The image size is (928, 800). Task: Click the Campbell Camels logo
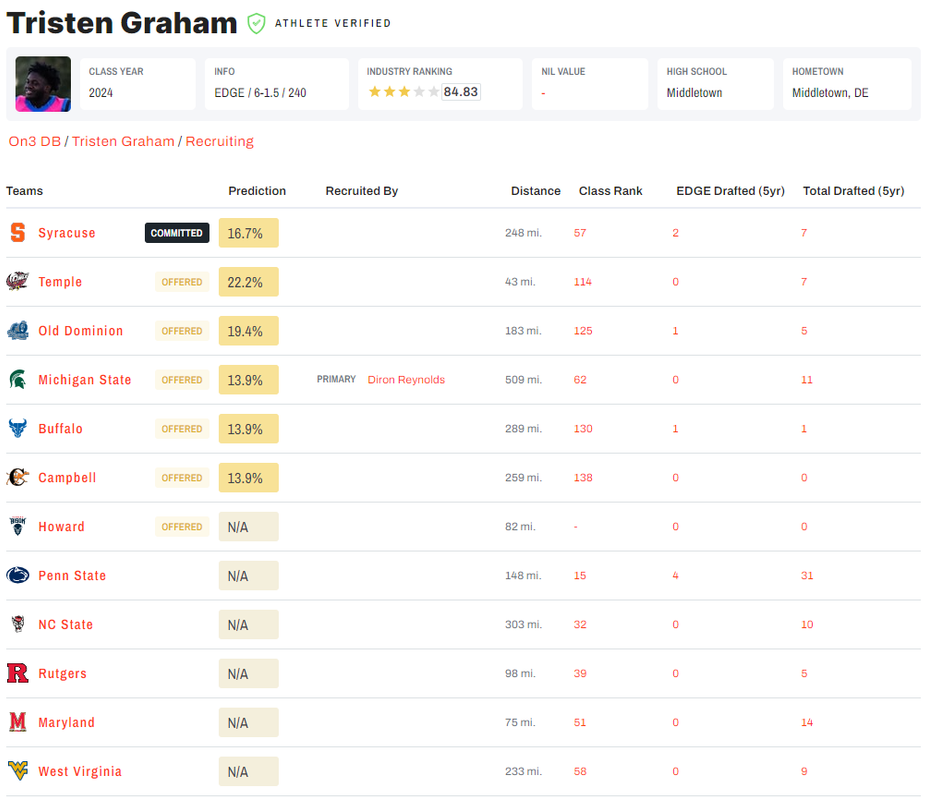tap(18, 477)
